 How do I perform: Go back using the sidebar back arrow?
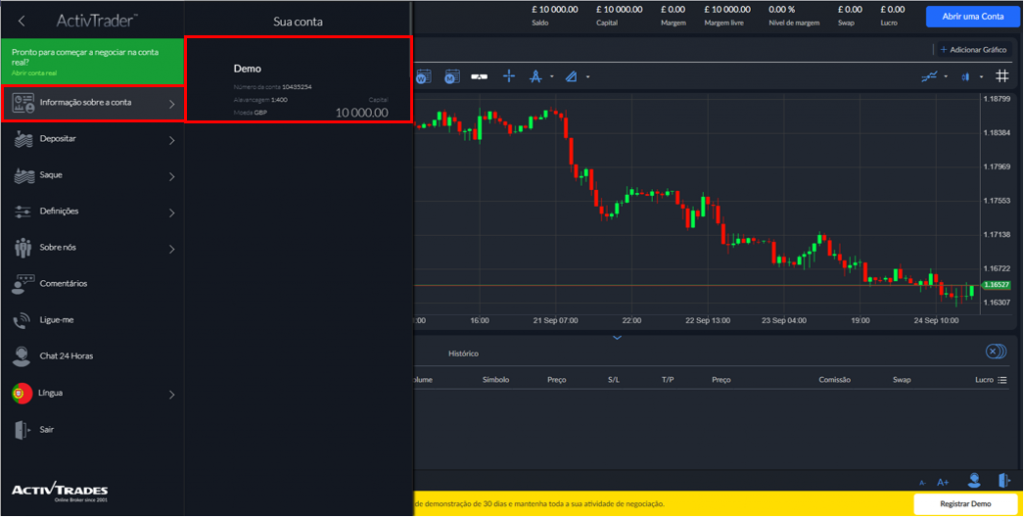(22, 21)
